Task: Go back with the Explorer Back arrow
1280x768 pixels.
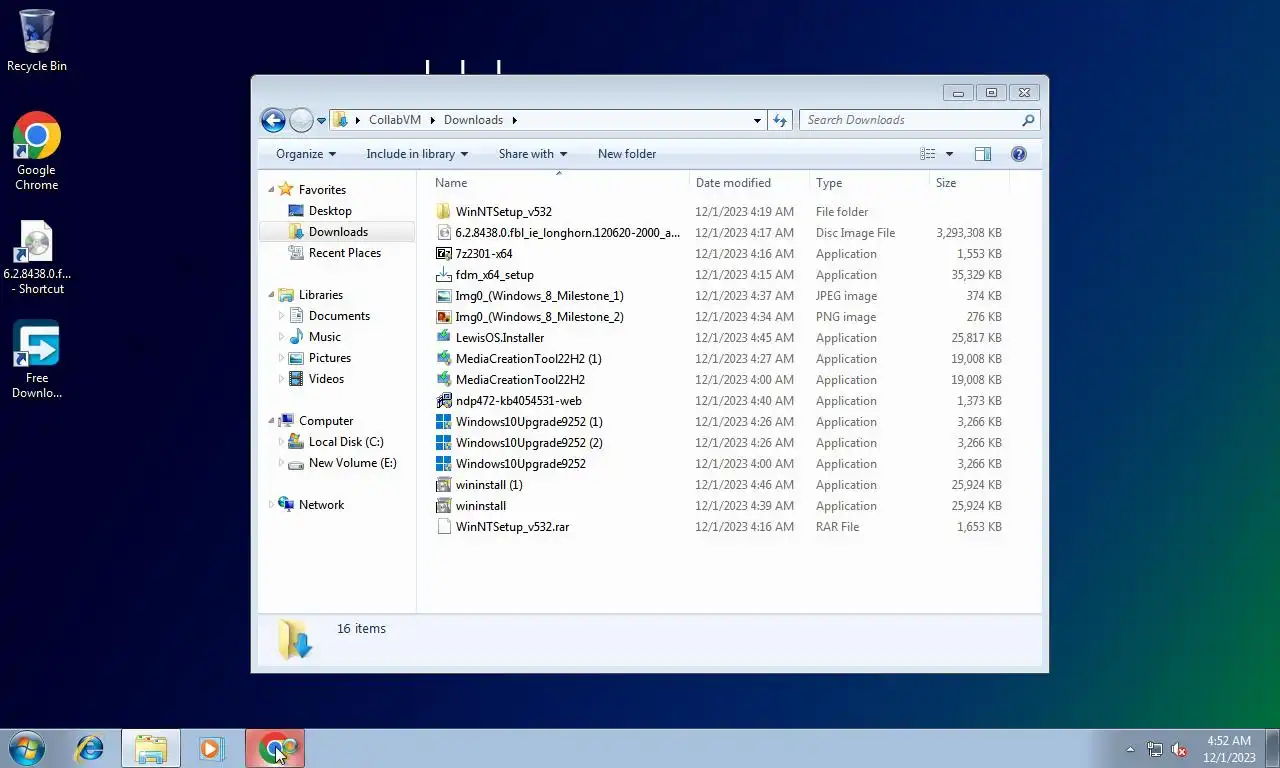Action: 273,120
